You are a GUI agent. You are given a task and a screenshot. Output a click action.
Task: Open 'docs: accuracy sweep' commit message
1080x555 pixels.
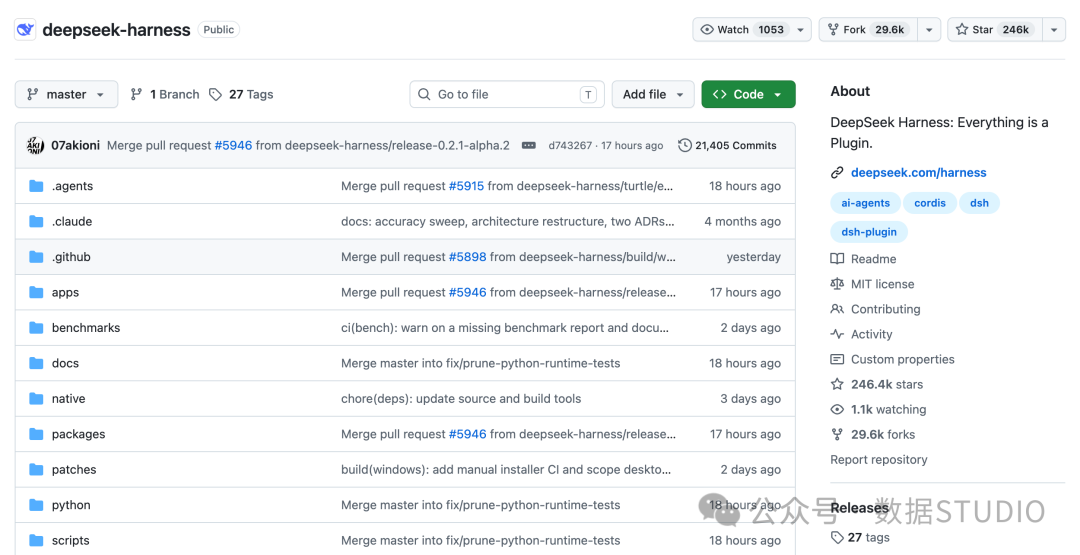508,221
